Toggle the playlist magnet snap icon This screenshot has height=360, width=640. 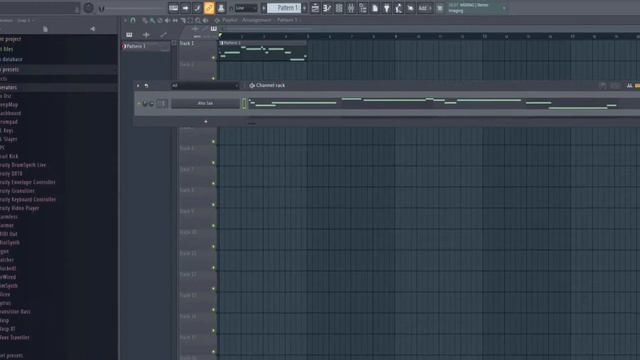tap(133, 20)
